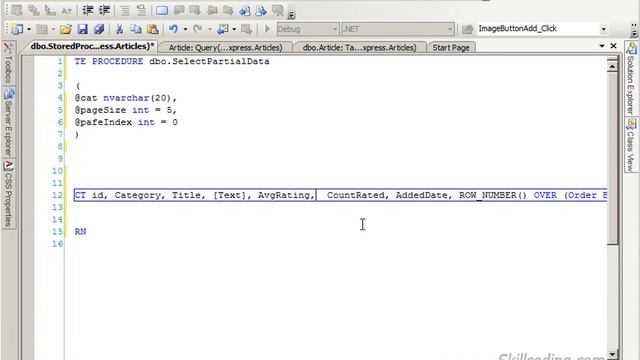Click the Start Debugging play icon
640x360 pixels.
tap(267, 29)
